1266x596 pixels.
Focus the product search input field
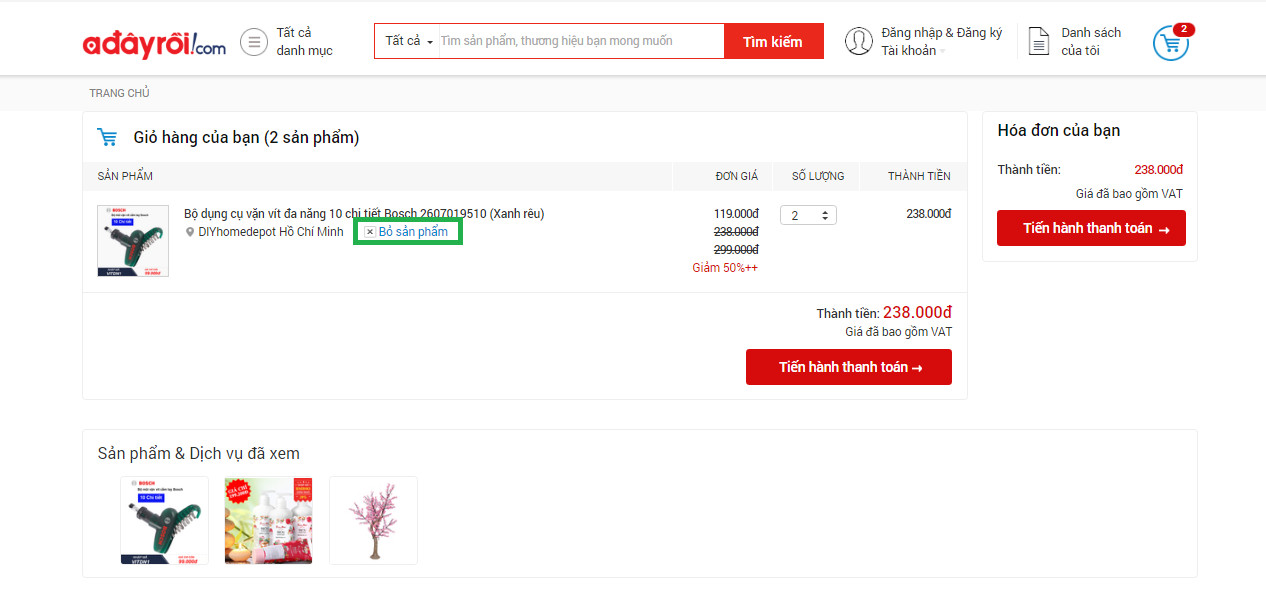[x=580, y=41]
